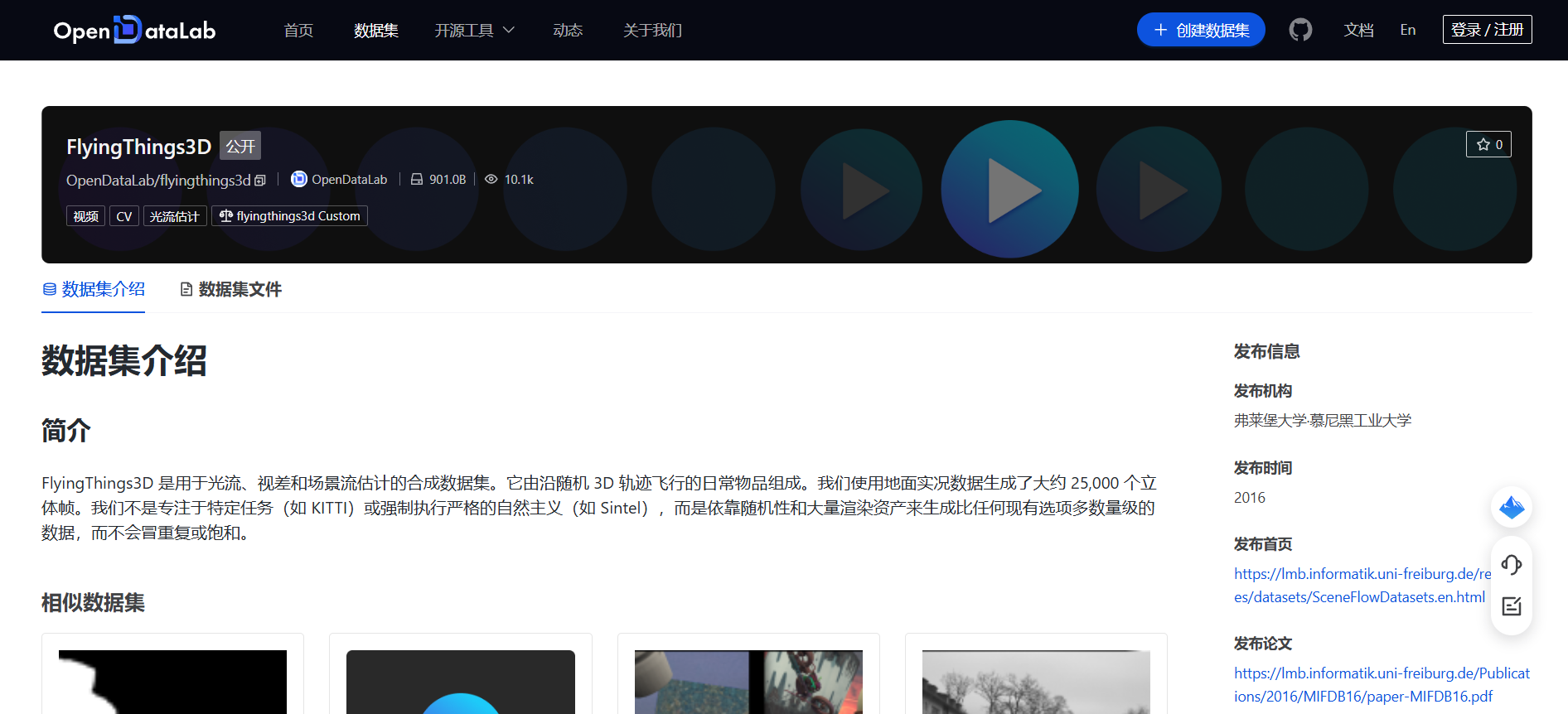
Task: Click the OpenDataLab publisher name
Action: 349,180
